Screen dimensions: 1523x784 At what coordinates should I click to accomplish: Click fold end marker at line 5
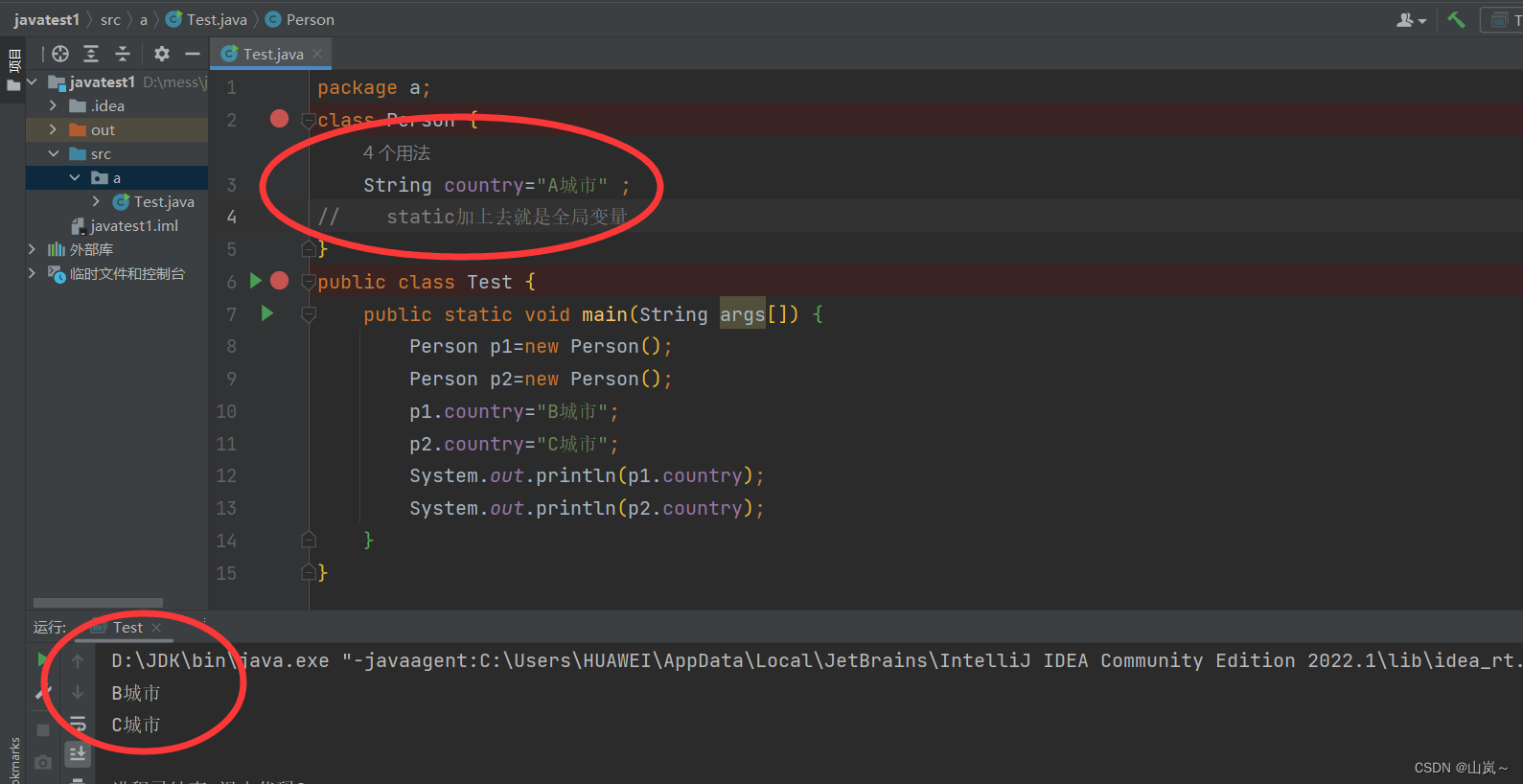pos(309,249)
